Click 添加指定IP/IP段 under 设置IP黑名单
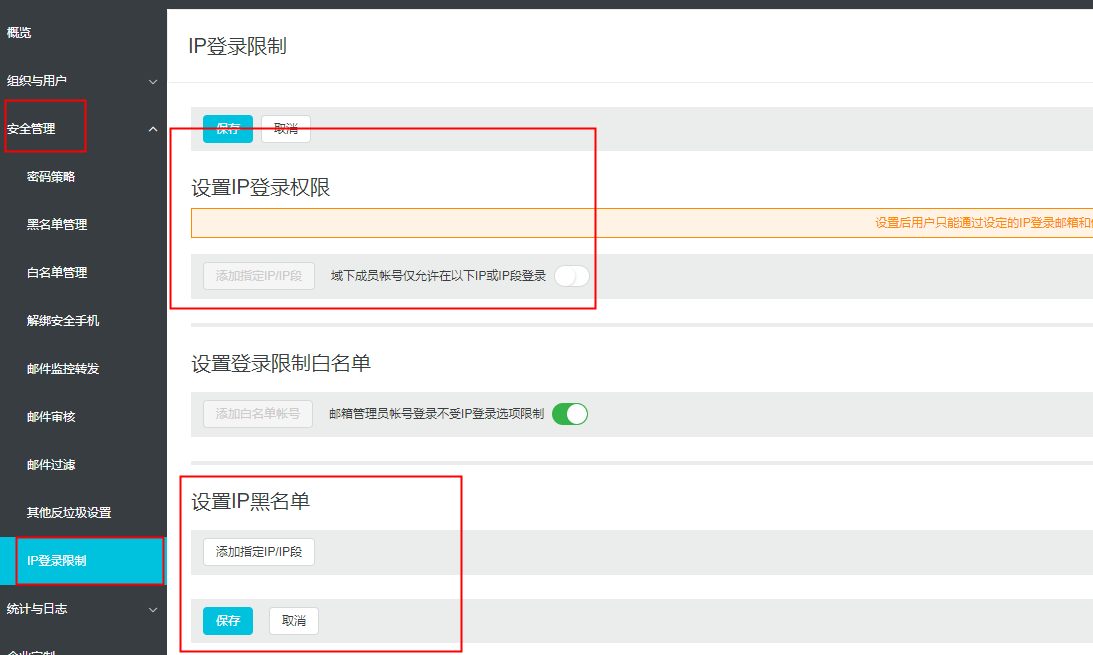 coord(259,552)
